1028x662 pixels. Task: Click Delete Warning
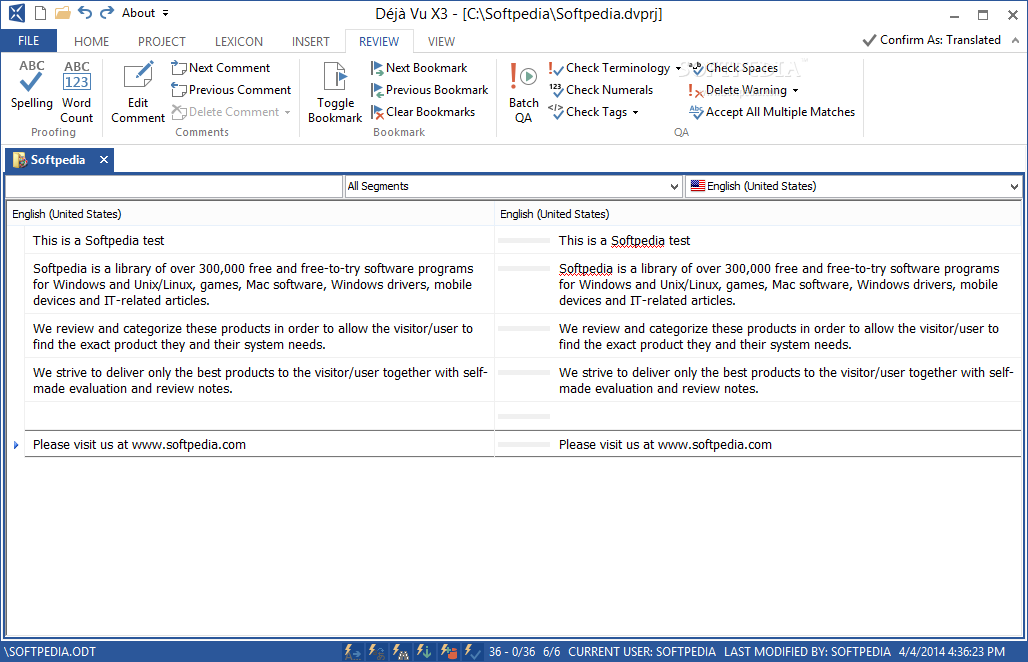(738, 90)
